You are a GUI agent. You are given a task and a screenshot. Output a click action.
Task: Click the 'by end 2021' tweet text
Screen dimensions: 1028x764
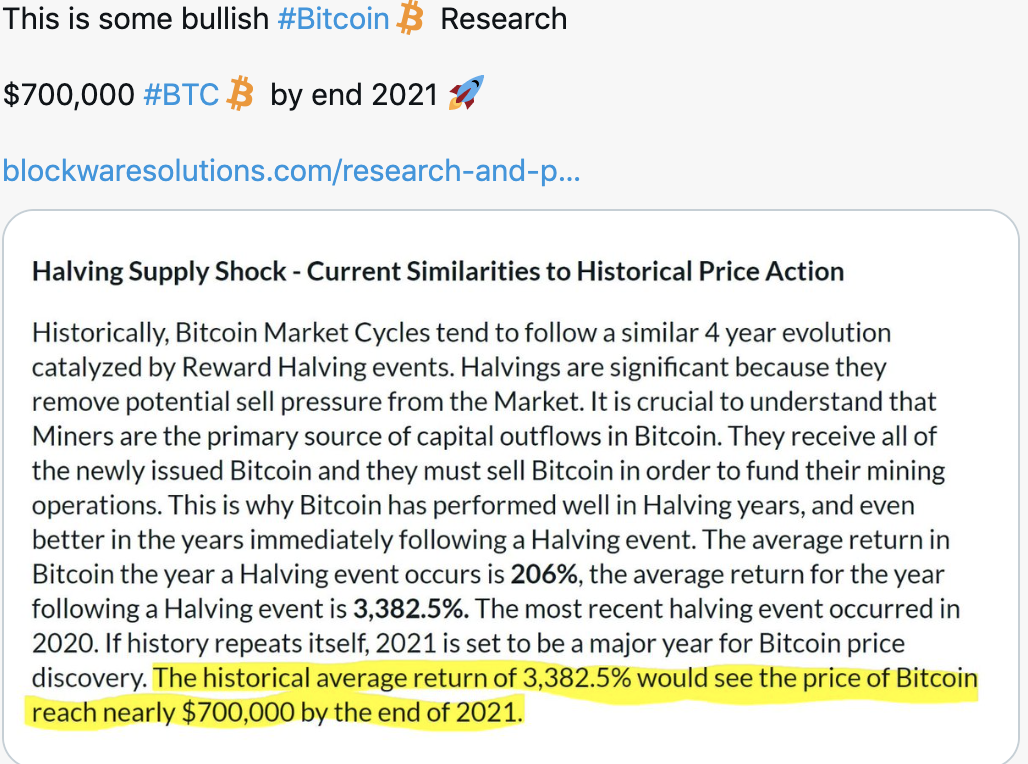[354, 94]
